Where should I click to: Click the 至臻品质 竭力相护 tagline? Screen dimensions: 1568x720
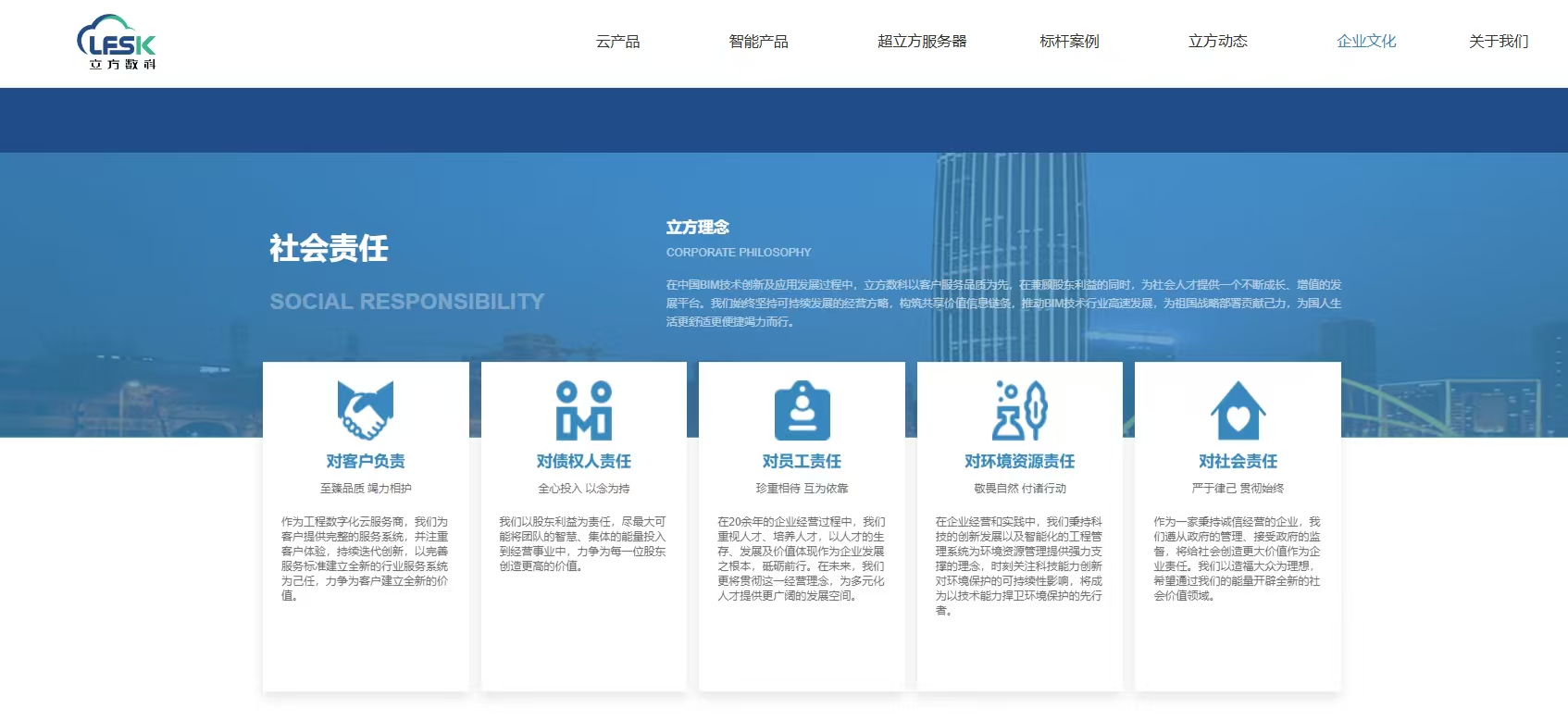click(x=366, y=489)
